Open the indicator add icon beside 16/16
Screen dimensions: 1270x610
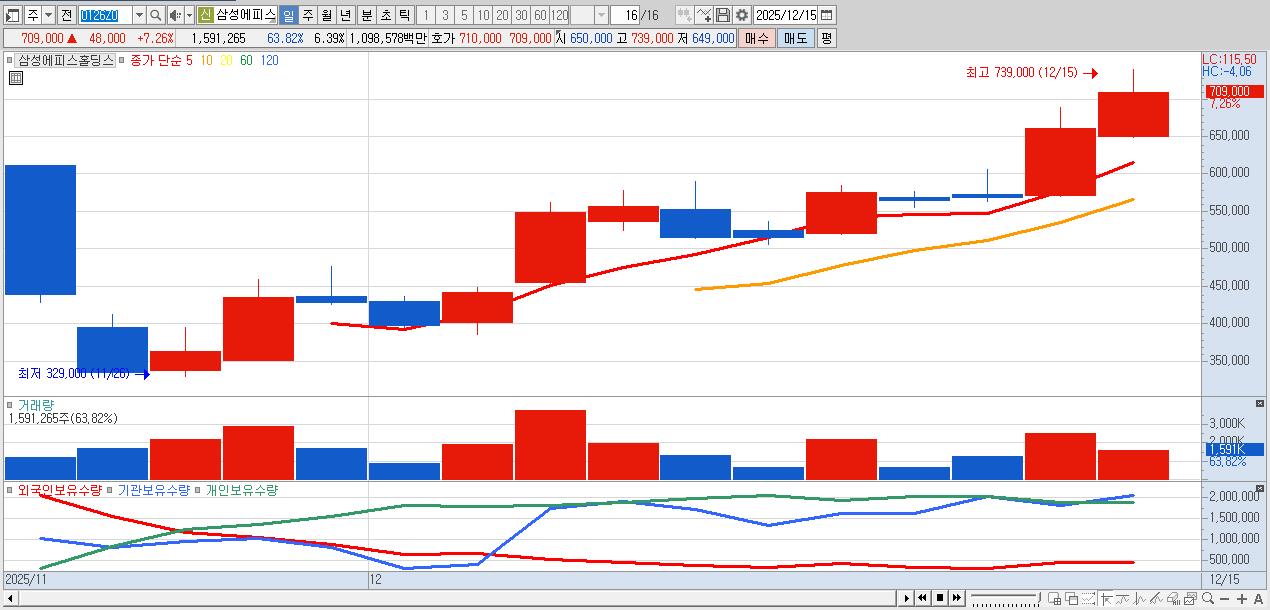685,15
